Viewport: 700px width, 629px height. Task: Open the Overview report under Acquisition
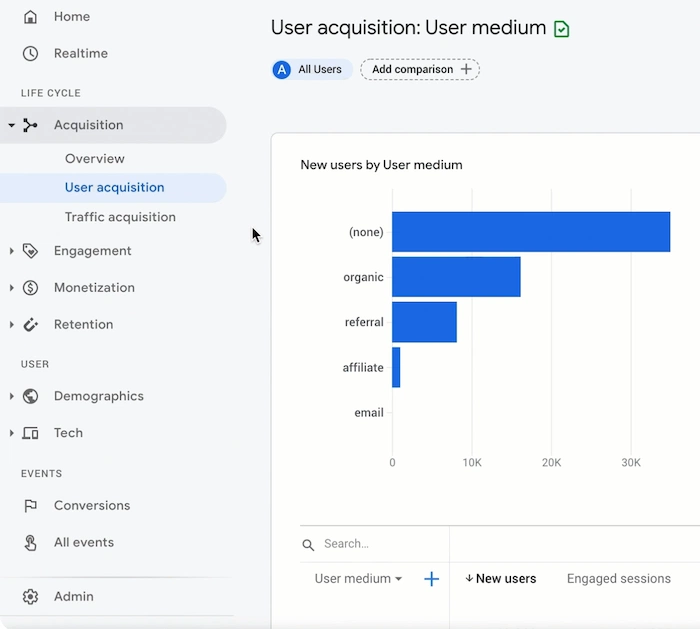pyautogui.click(x=95, y=159)
